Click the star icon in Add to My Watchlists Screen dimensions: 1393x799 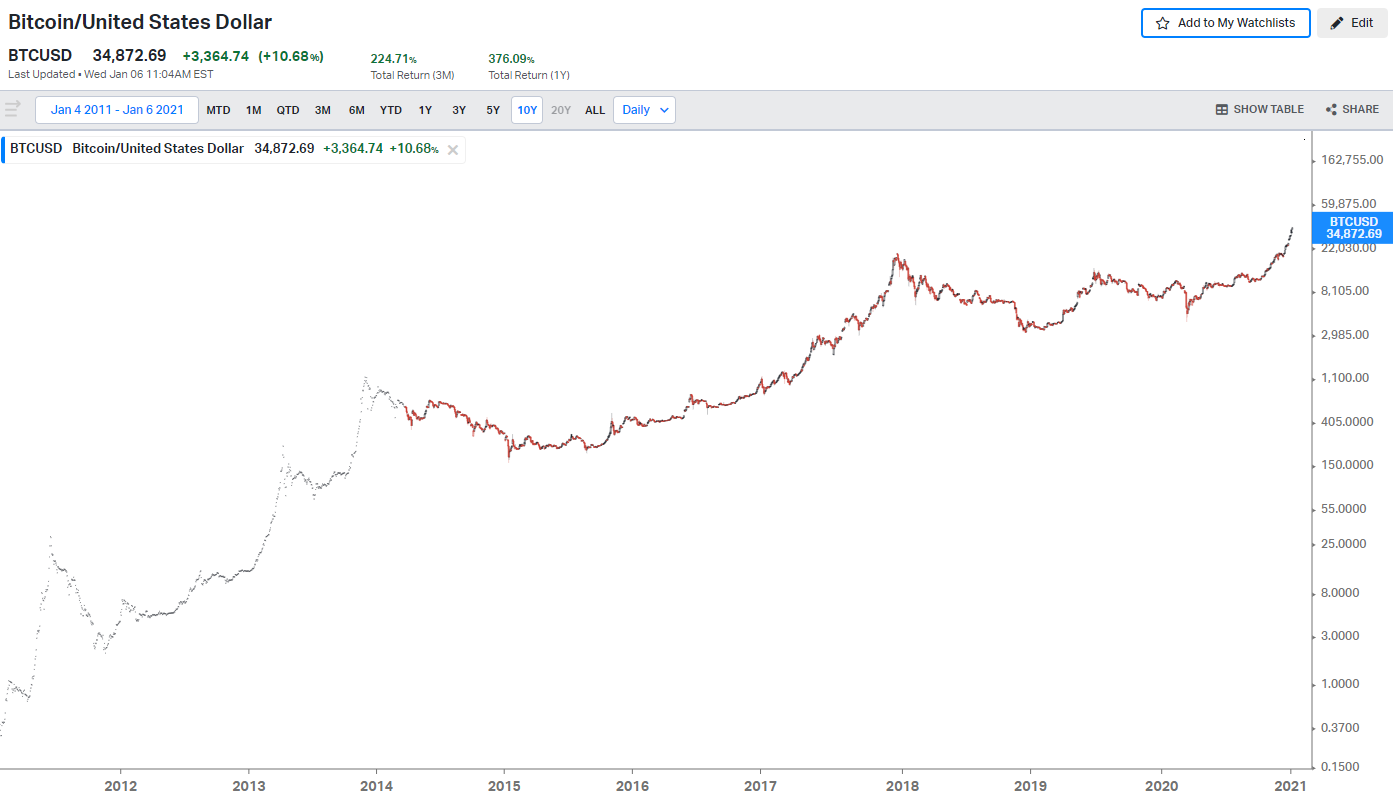coord(1162,23)
